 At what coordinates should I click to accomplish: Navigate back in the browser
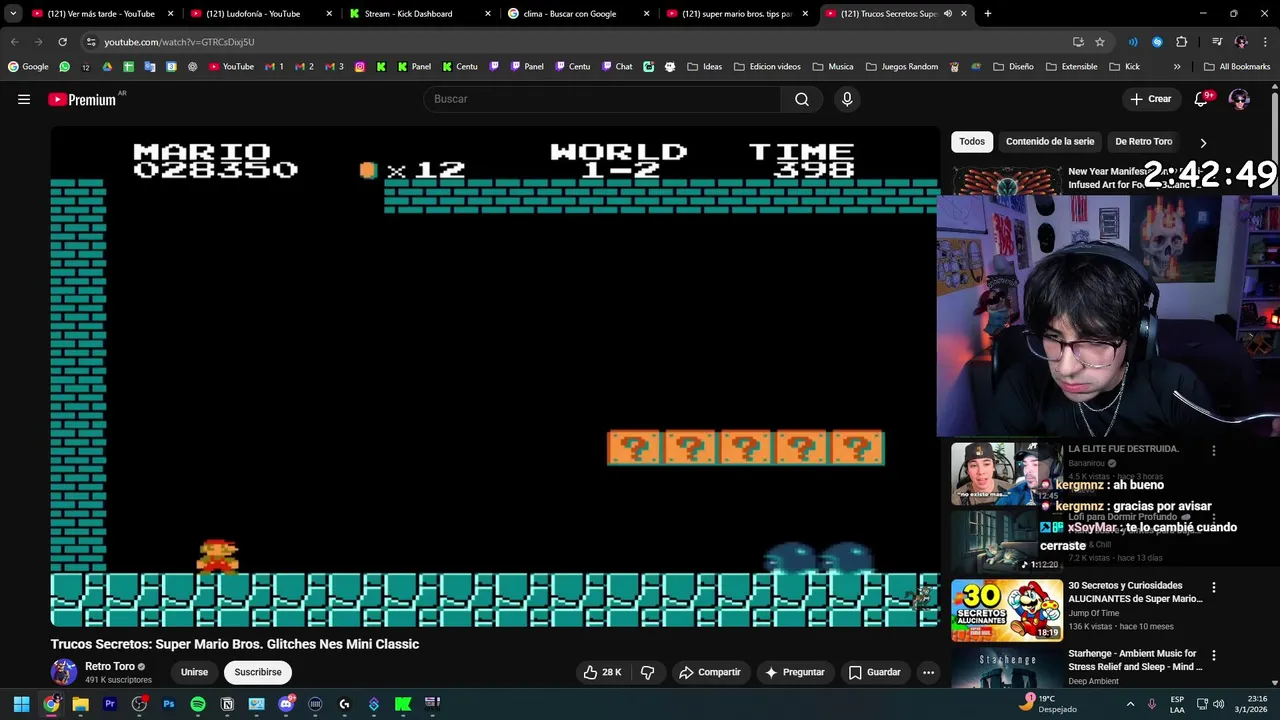(14, 42)
